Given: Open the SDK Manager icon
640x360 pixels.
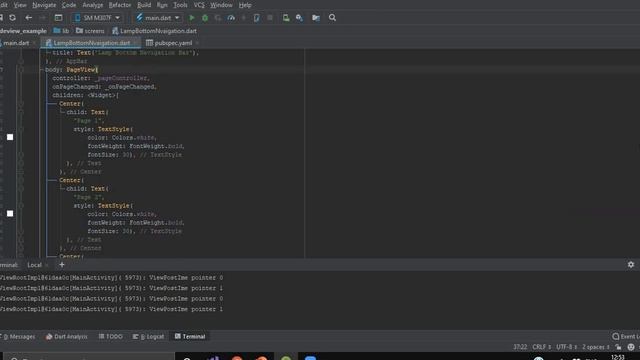Looking at the screenshot, I should point(299,18).
